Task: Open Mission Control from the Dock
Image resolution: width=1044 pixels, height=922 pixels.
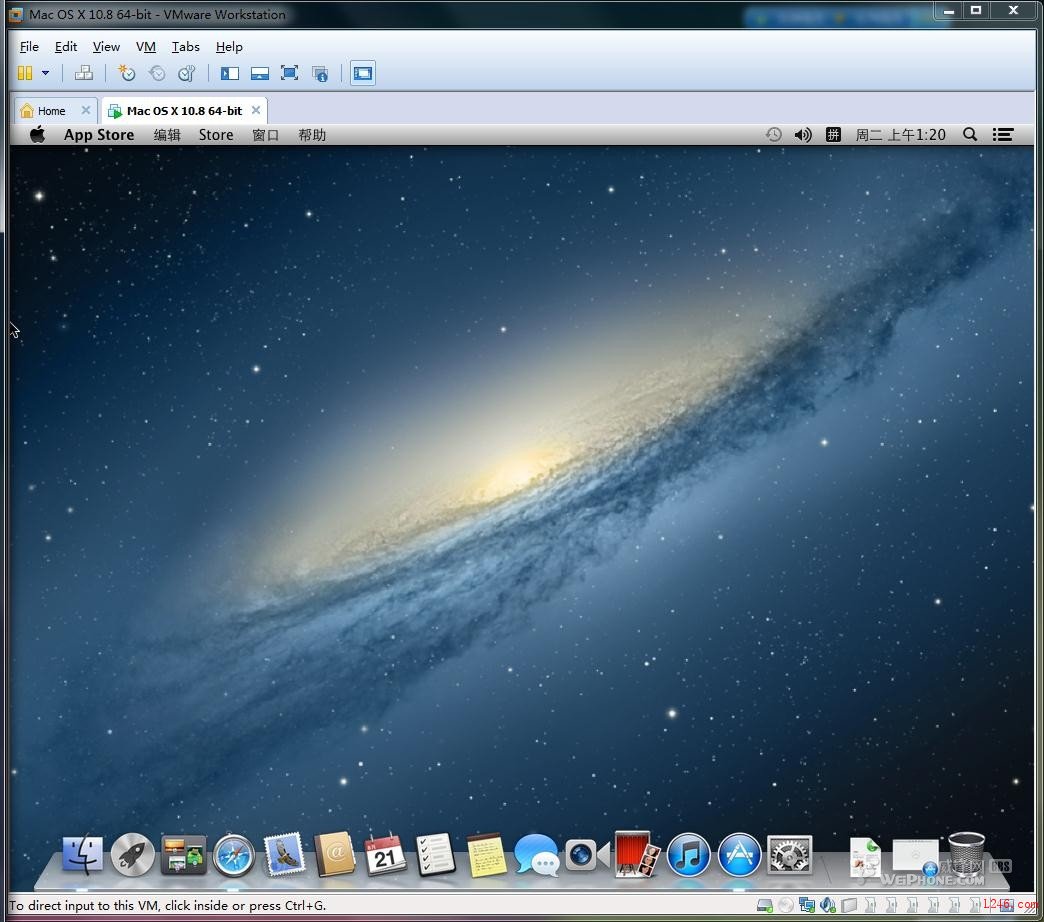Action: click(x=183, y=855)
